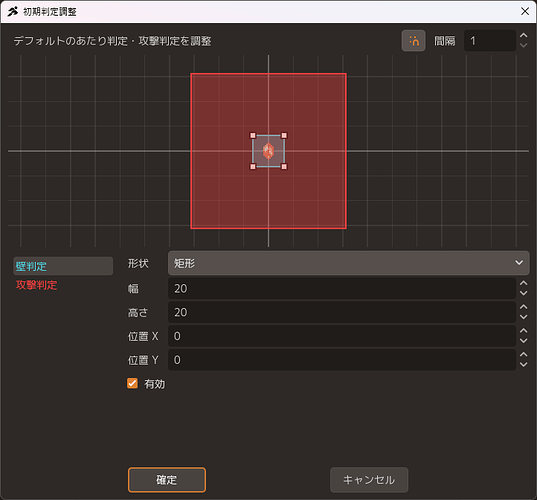The height and width of the screenshot is (500, 537).
Task: Click the 高さ height input field
Action: [342, 312]
